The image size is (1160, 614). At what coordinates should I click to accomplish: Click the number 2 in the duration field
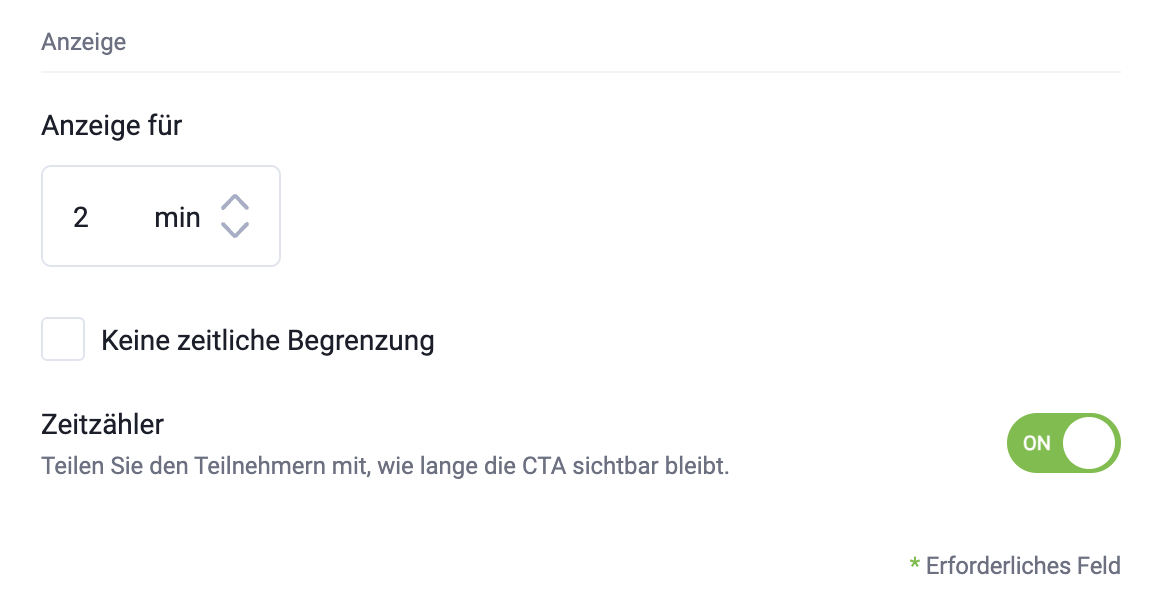[81, 217]
